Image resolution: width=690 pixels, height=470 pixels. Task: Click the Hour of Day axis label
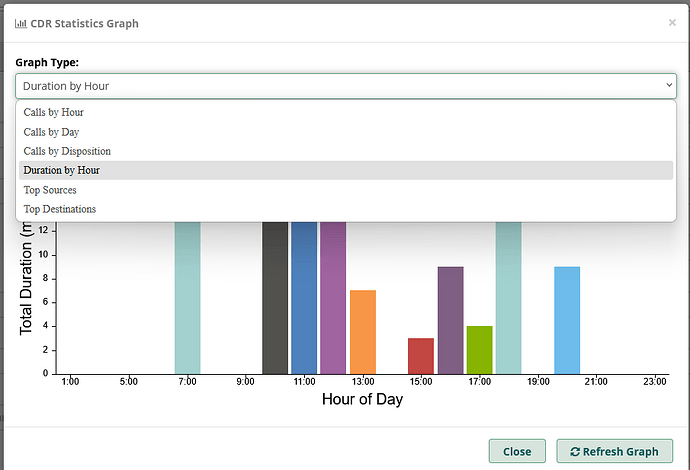pyautogui.click(x=362, y=399)
